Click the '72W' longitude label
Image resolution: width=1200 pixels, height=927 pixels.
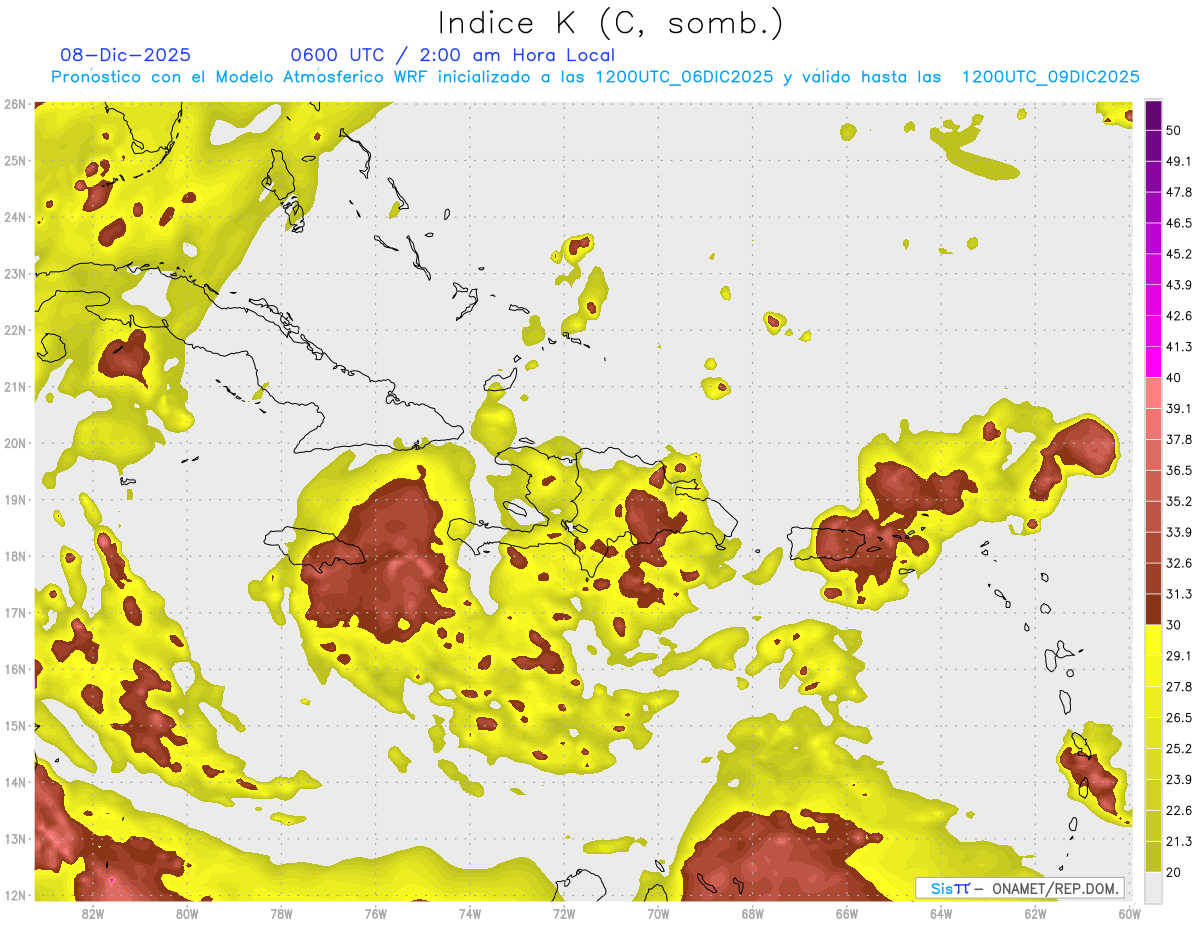tap(564, 913)
